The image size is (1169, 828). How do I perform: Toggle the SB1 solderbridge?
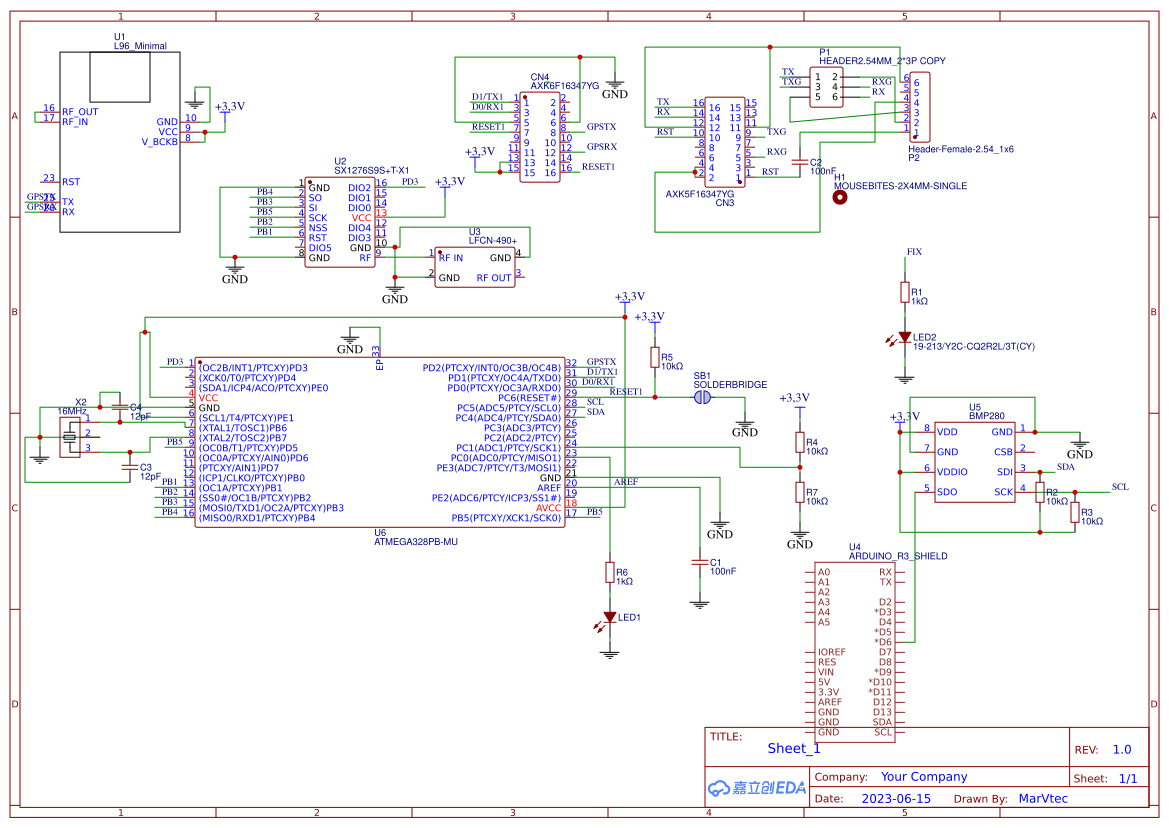tap(703, 397)
